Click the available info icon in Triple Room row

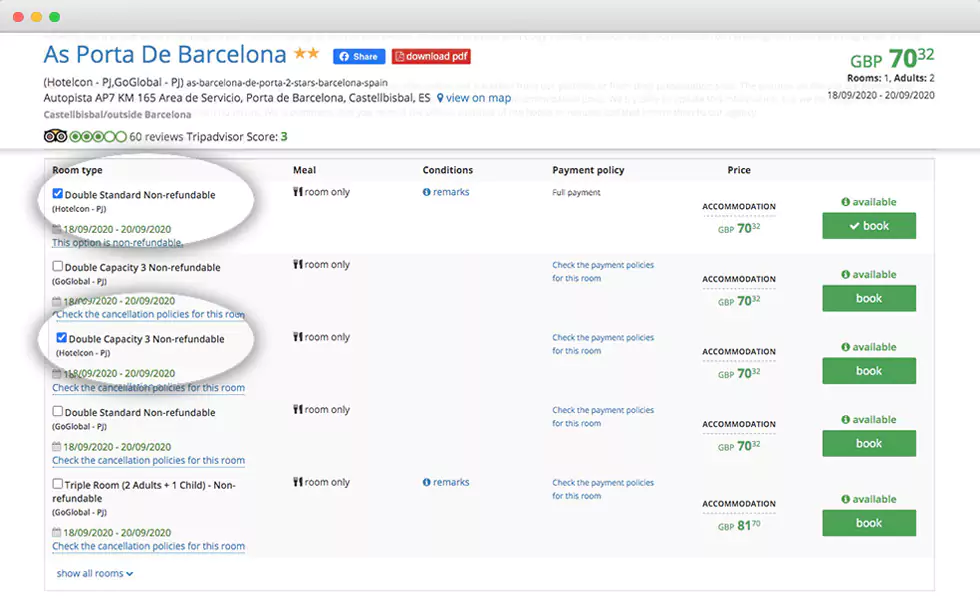pos(846,499)
